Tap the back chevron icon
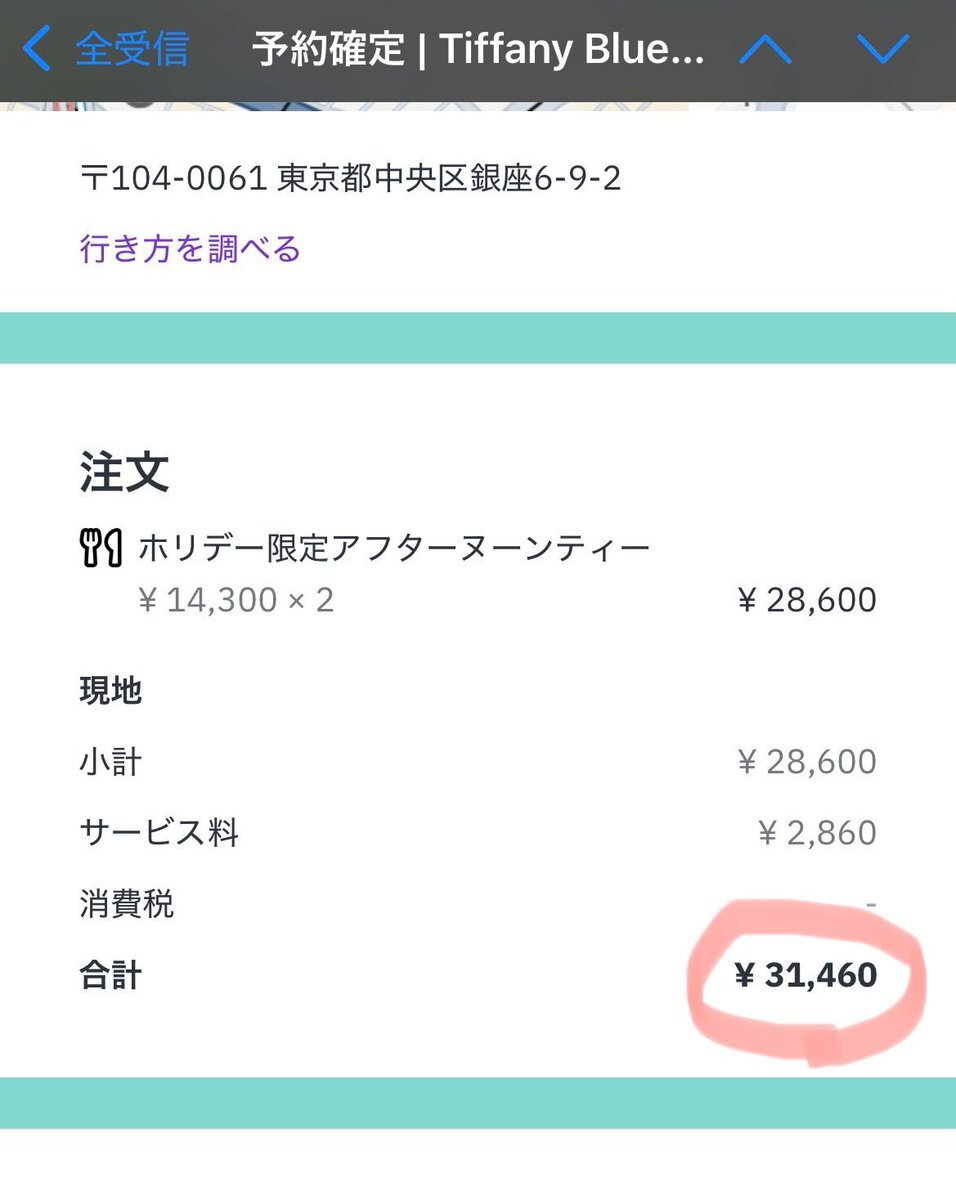Image resolution: width=956 pixels, height=1200 pixels. point(36,49)
